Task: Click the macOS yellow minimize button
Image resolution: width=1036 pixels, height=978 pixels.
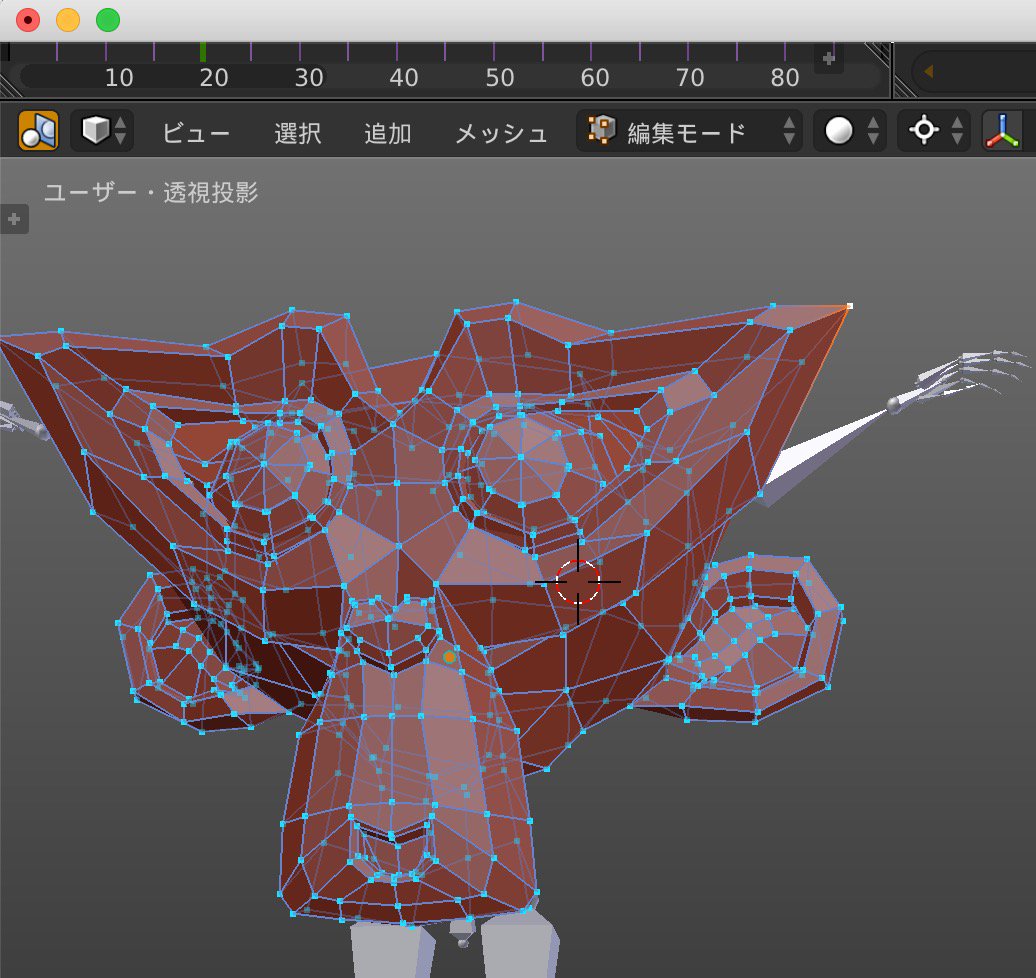Action: 68,20
